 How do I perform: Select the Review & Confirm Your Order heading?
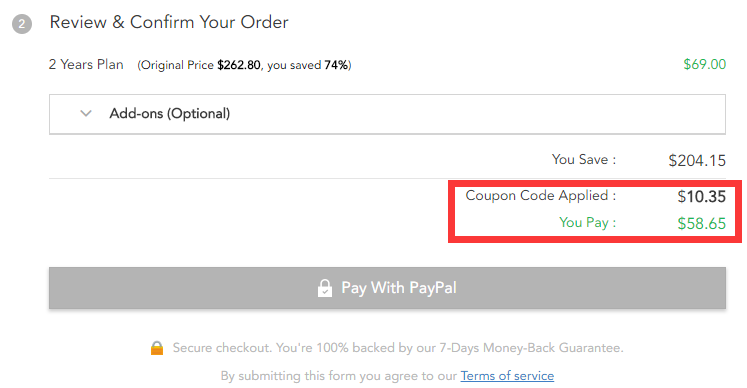click(x=169, y=22)
